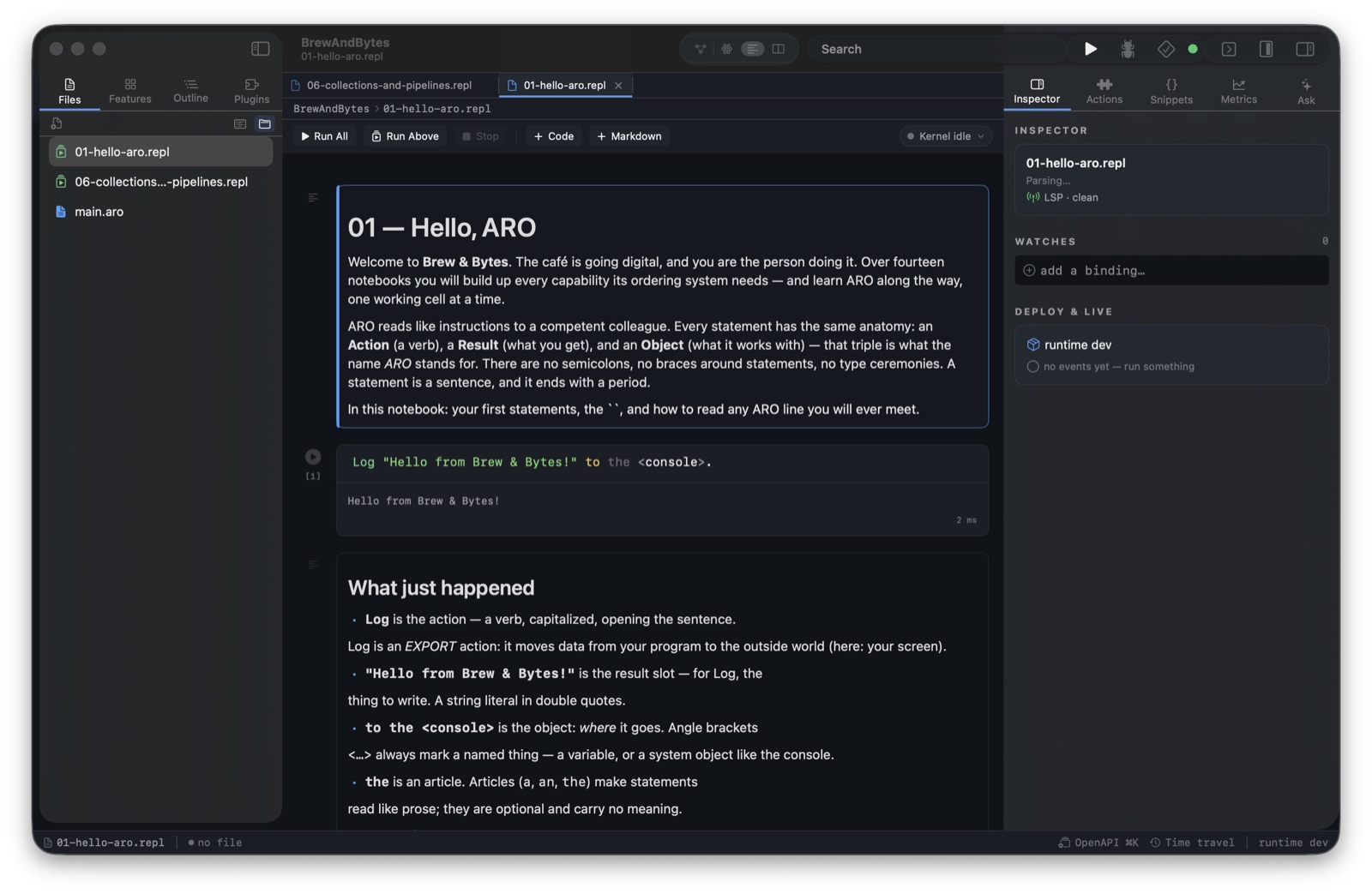Add a new Markdown cell

point(629,136)
